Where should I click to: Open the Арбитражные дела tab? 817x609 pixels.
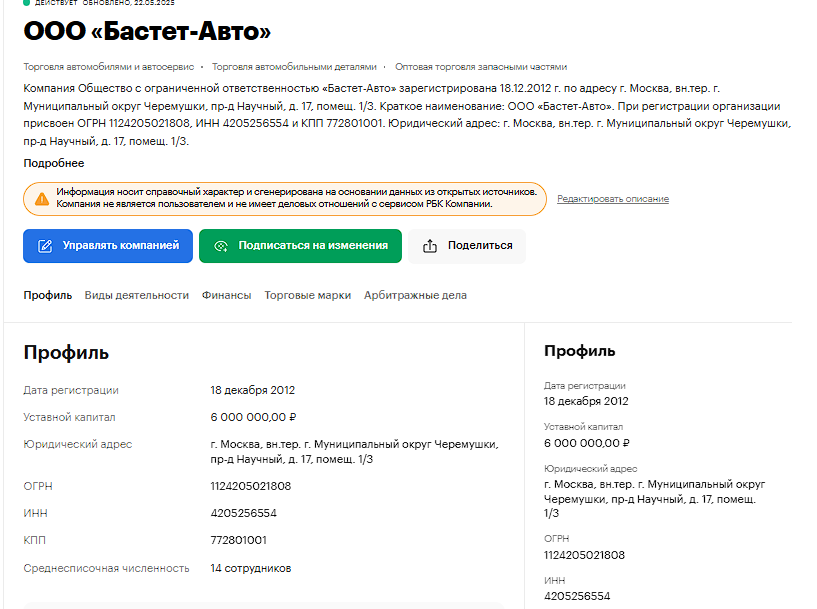[x=415, y=295]
